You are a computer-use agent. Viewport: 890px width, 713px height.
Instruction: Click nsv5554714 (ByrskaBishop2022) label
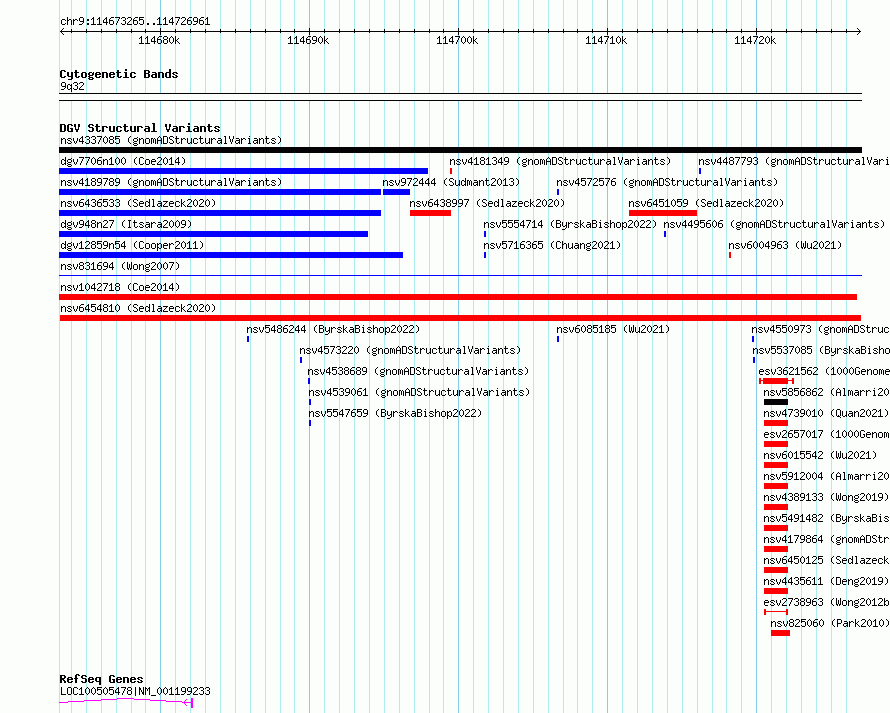coord(570,224)
